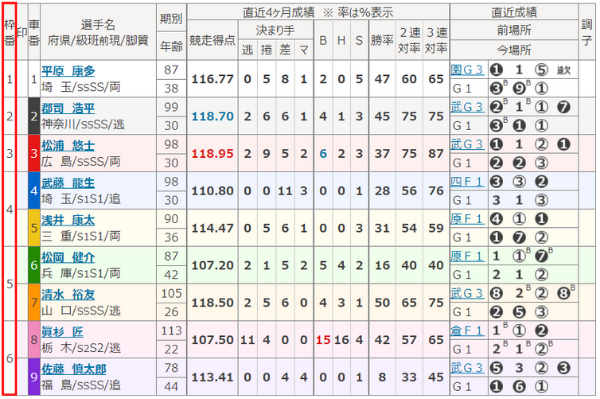Open racer 松岡 健介 profile link
This screenshot has width=600, height=399.
pyautogui.click(x=68, y=257)
